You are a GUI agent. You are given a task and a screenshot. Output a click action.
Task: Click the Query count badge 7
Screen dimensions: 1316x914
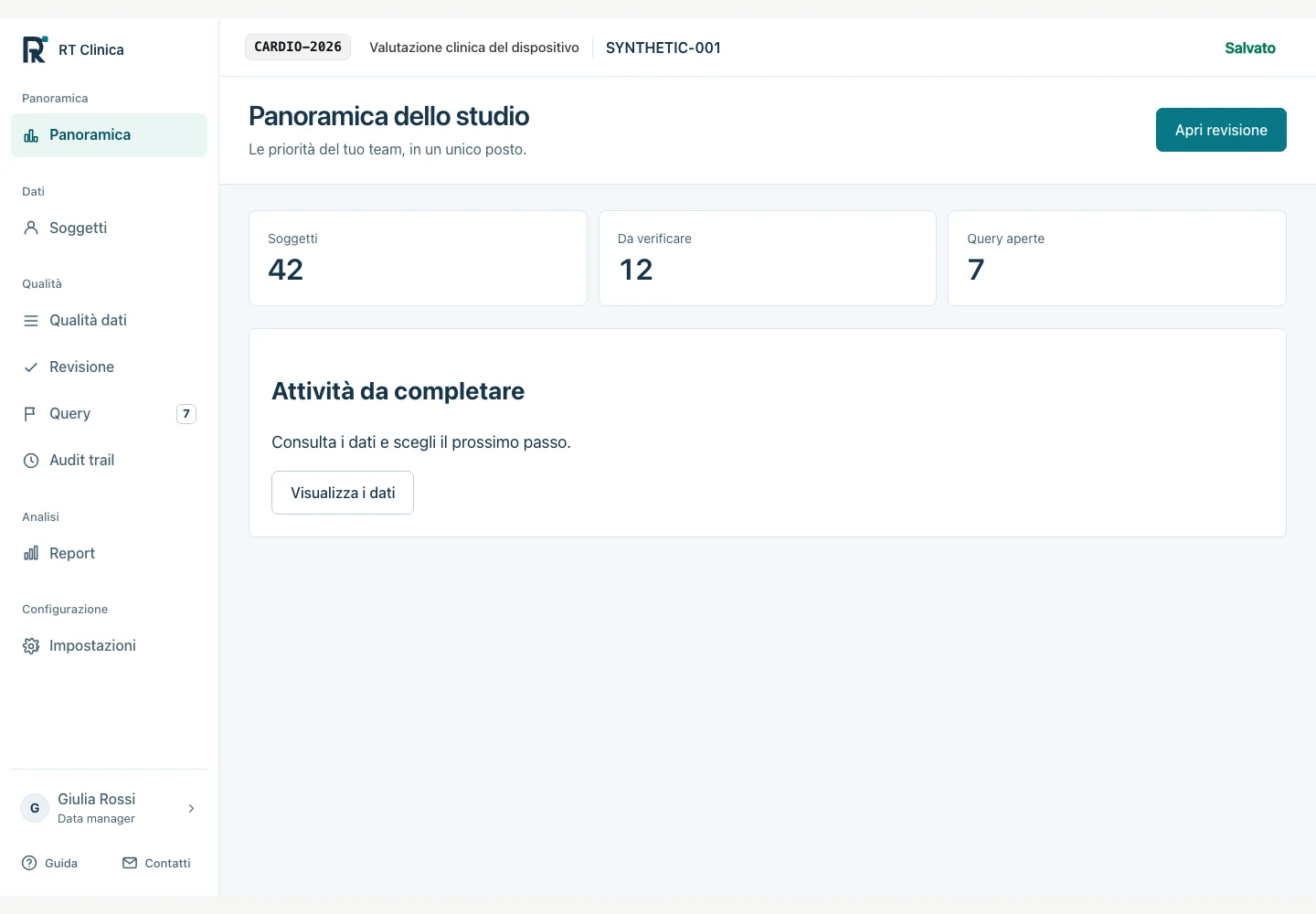pyautogui.click(x=186, y=414)
